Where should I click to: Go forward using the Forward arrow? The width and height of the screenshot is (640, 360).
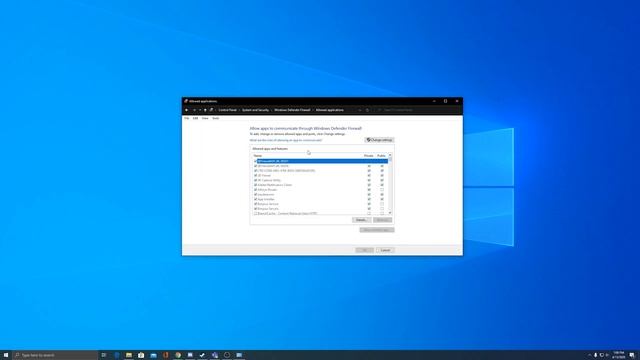point(194,110)
